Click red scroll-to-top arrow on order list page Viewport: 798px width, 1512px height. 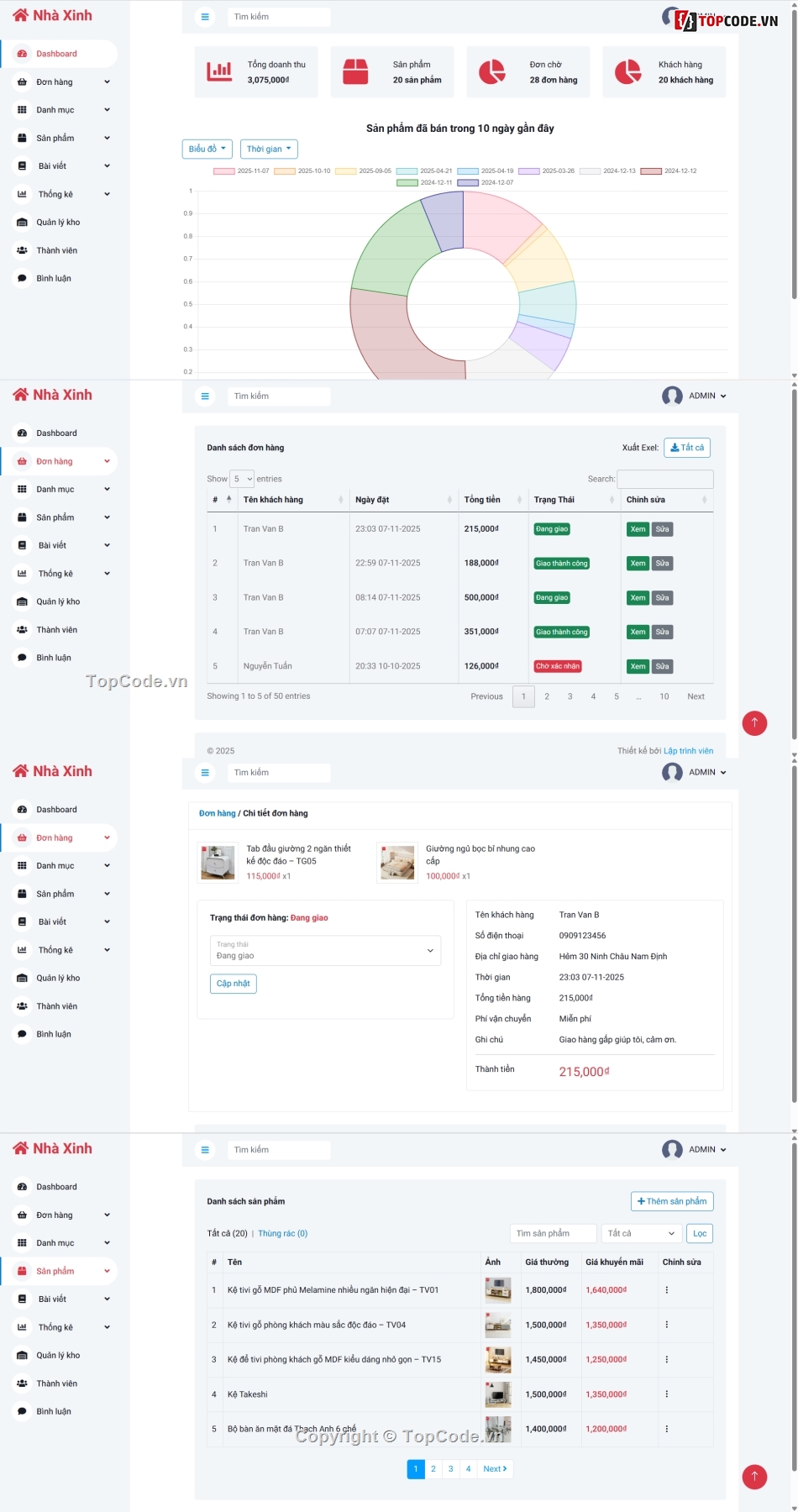pos(754,722)
